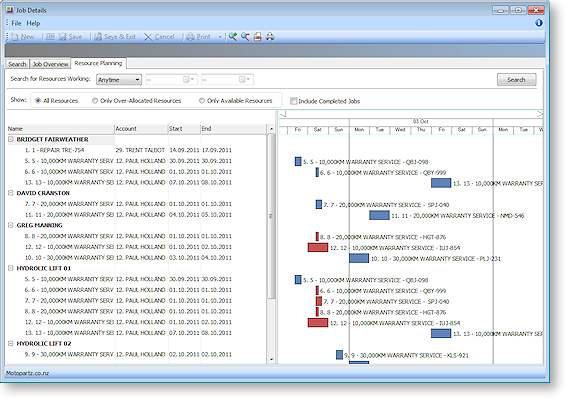Viewport: 565px width, 398px height.
Task: Collapse the DAVID CRANSTON group
Action: pyautogui.click(x=11, y=193)
